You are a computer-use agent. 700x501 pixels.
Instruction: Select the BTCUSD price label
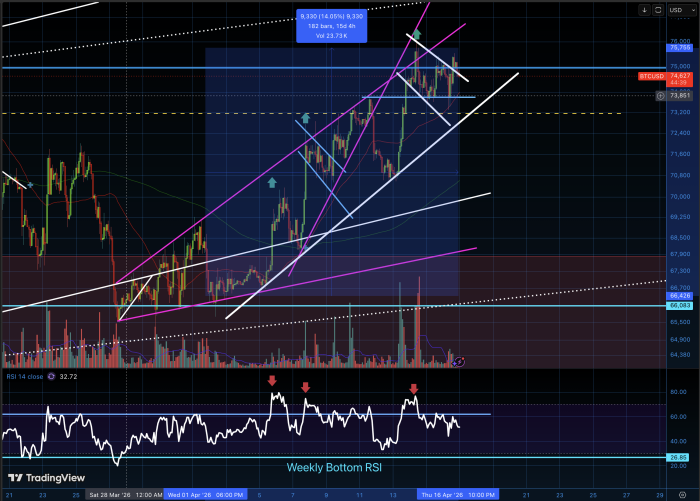click(650, 75)
